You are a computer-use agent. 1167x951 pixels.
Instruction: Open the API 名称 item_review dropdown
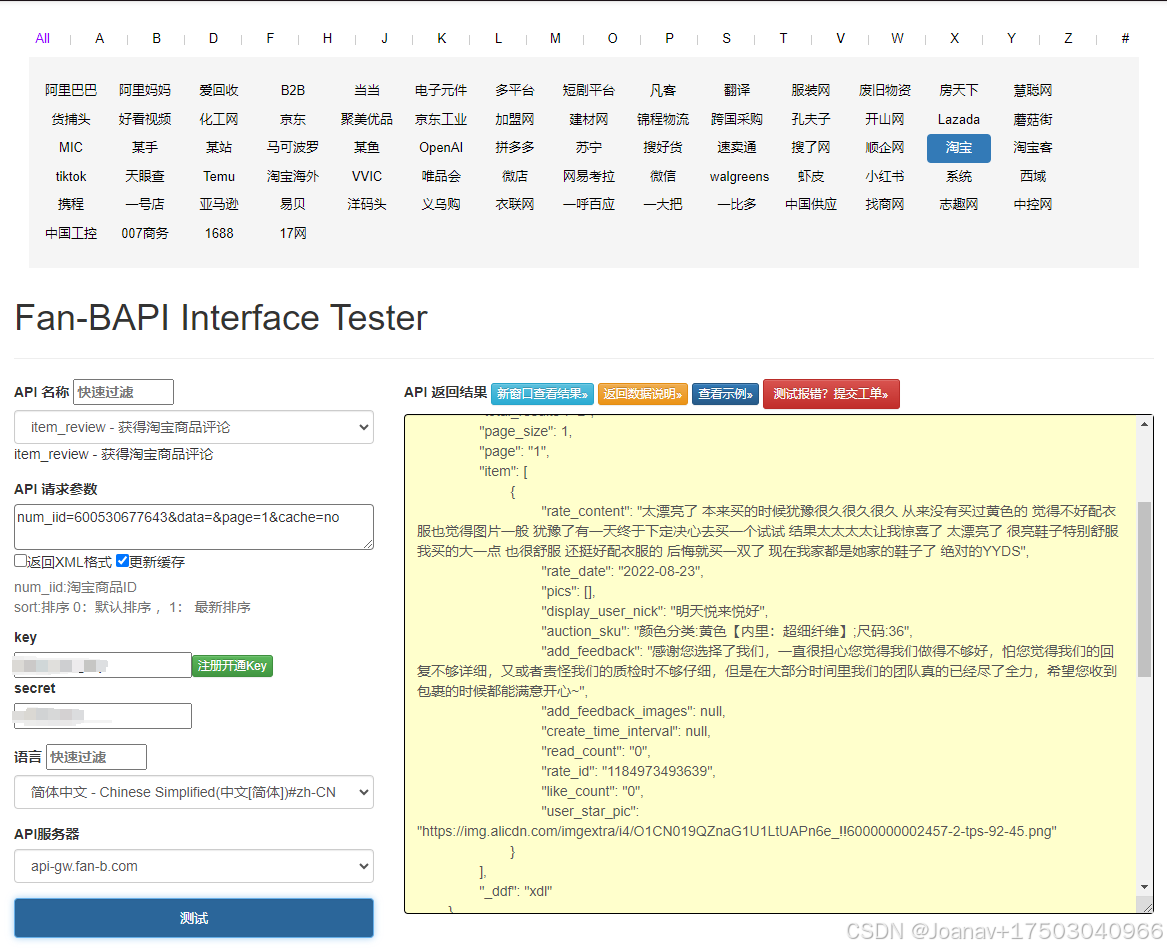coord(194,427)
